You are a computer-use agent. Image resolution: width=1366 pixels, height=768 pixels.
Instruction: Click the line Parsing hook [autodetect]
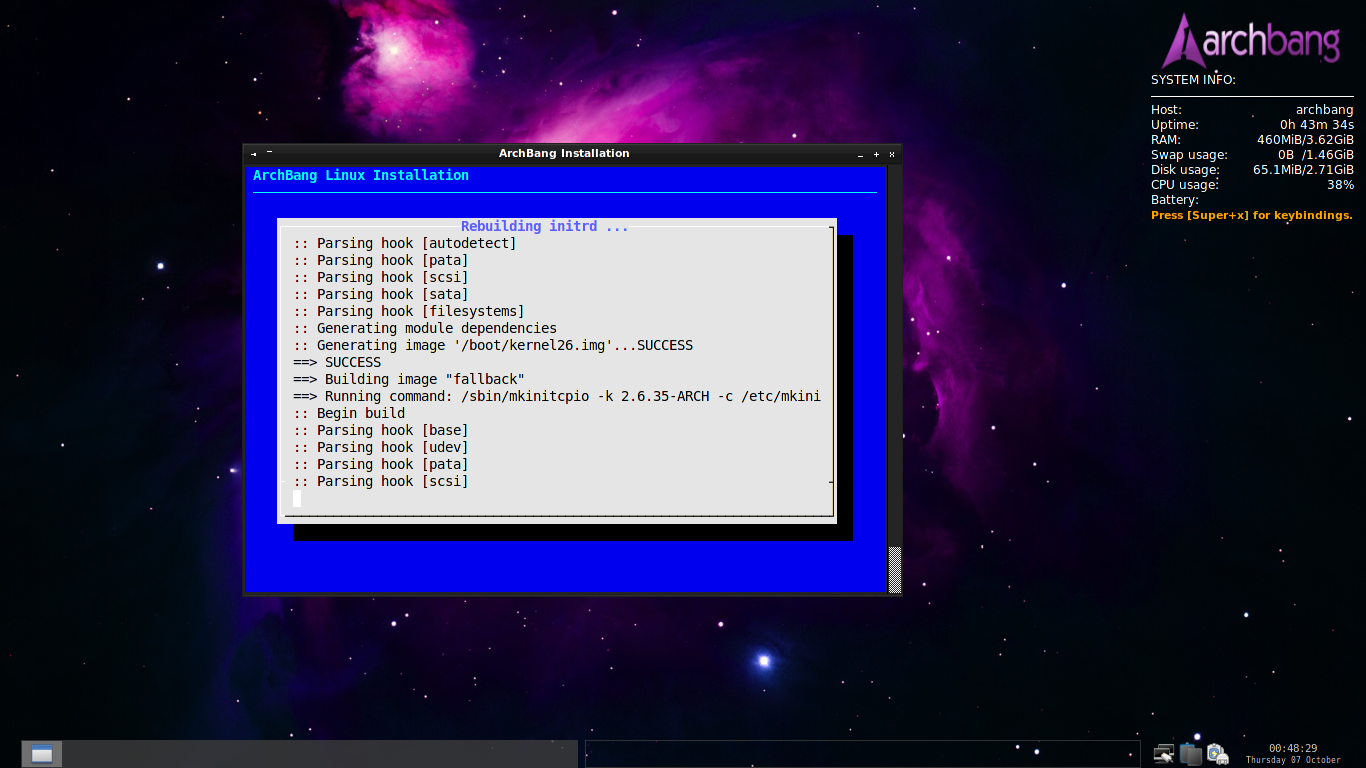pos(405,243)
